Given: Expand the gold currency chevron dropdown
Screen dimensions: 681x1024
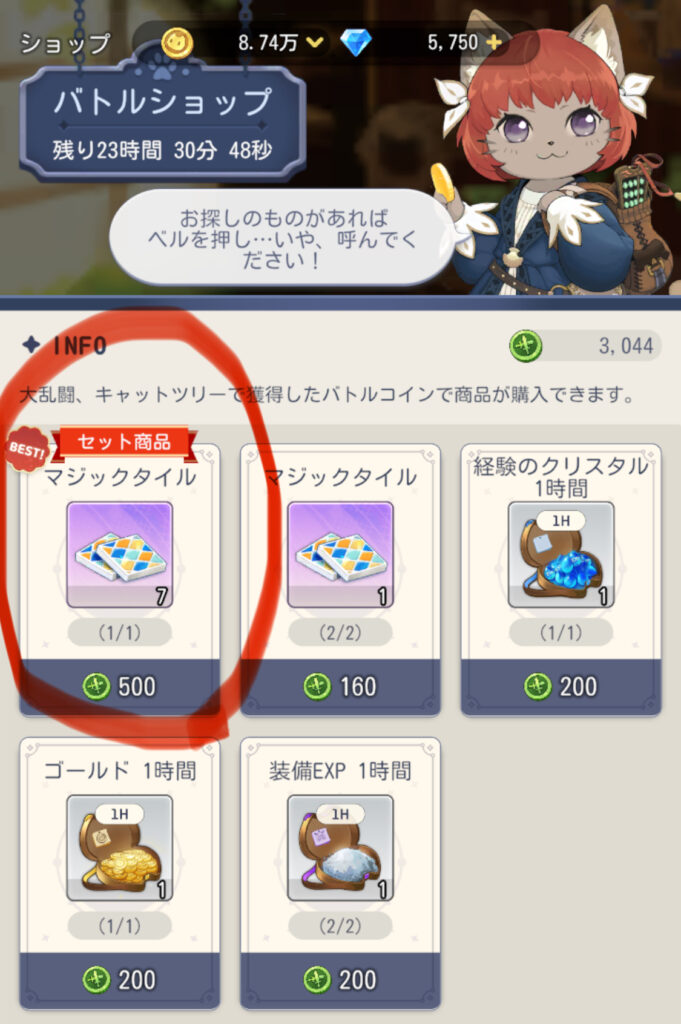Looking at the screenshot, I should (x=315, y=43).
